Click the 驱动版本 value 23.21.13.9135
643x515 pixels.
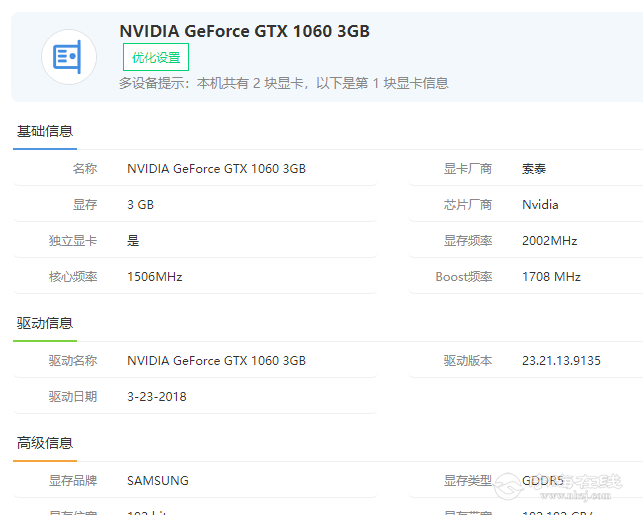point(561,360)
